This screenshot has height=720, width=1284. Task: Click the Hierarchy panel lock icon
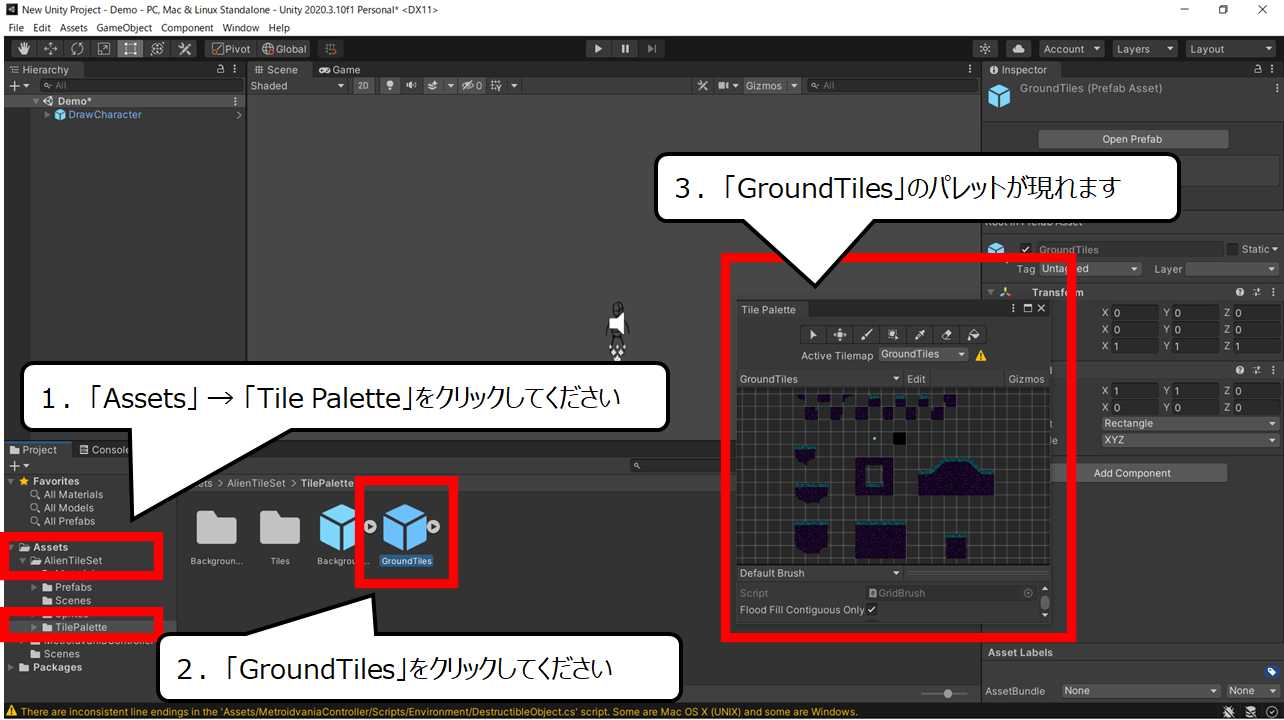[x=221, y=70]
